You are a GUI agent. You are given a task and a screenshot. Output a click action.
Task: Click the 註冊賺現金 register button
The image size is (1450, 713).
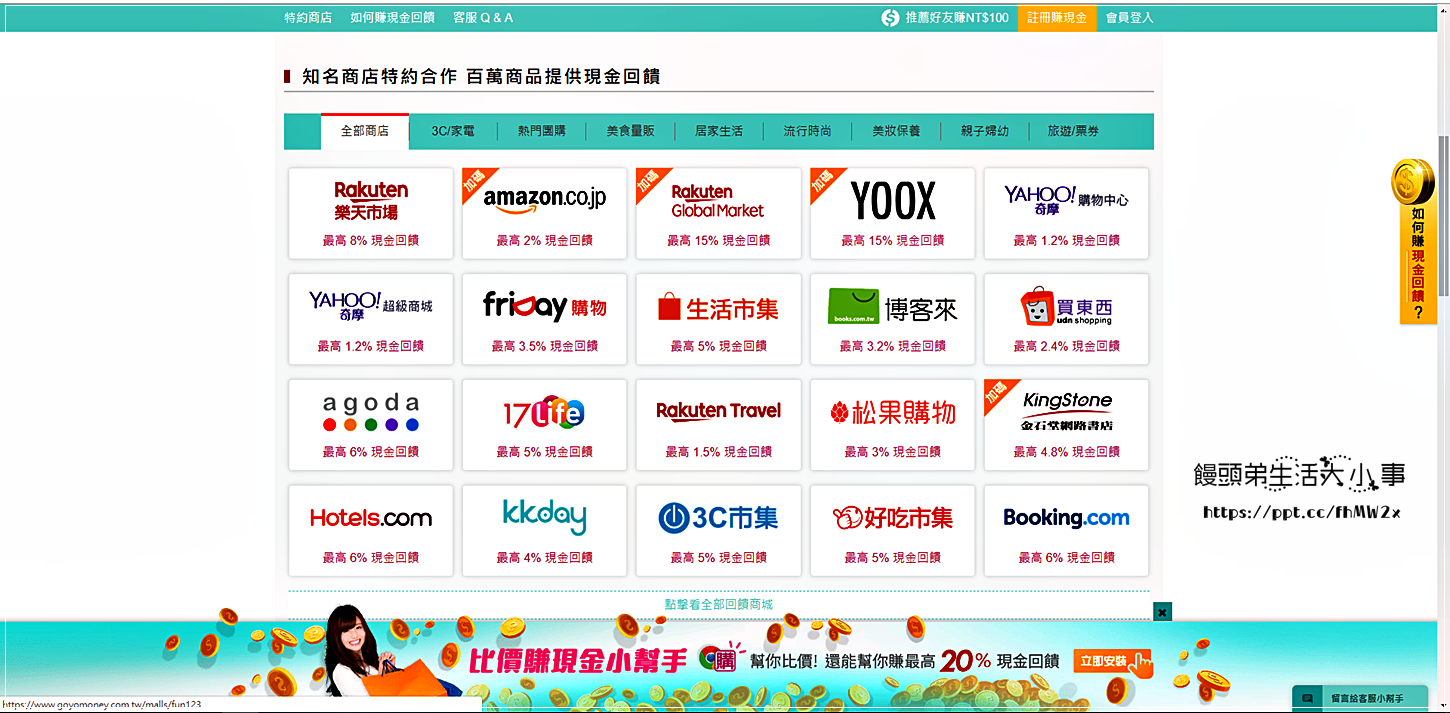[x=1056, y=17]
